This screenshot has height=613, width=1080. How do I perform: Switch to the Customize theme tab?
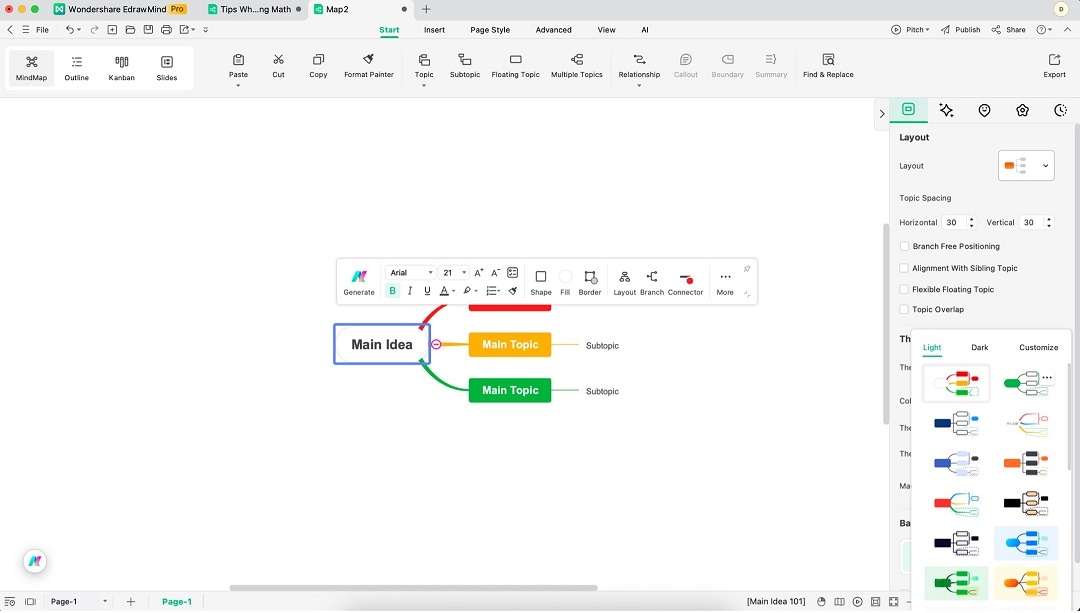[x=1038, y=347]
